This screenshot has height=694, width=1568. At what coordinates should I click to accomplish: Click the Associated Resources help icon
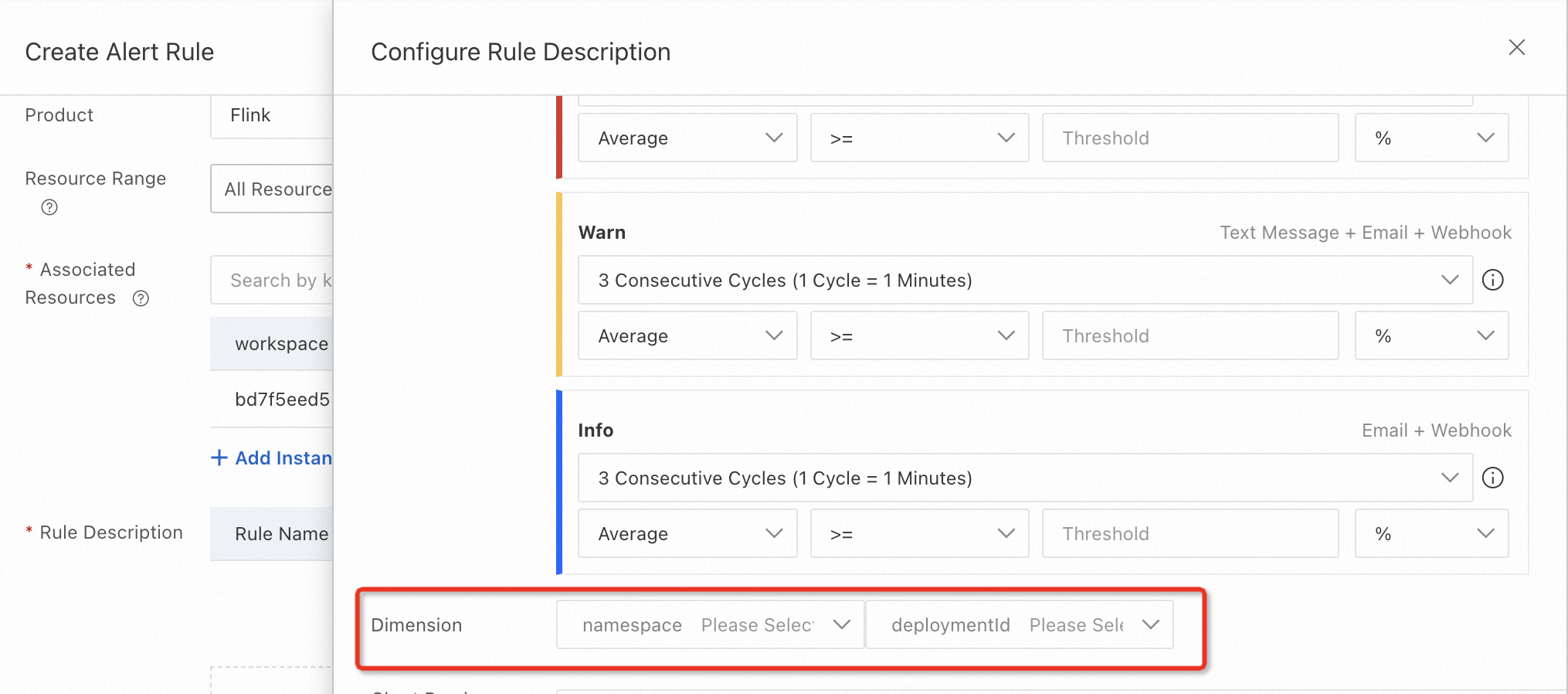(141, 298)
